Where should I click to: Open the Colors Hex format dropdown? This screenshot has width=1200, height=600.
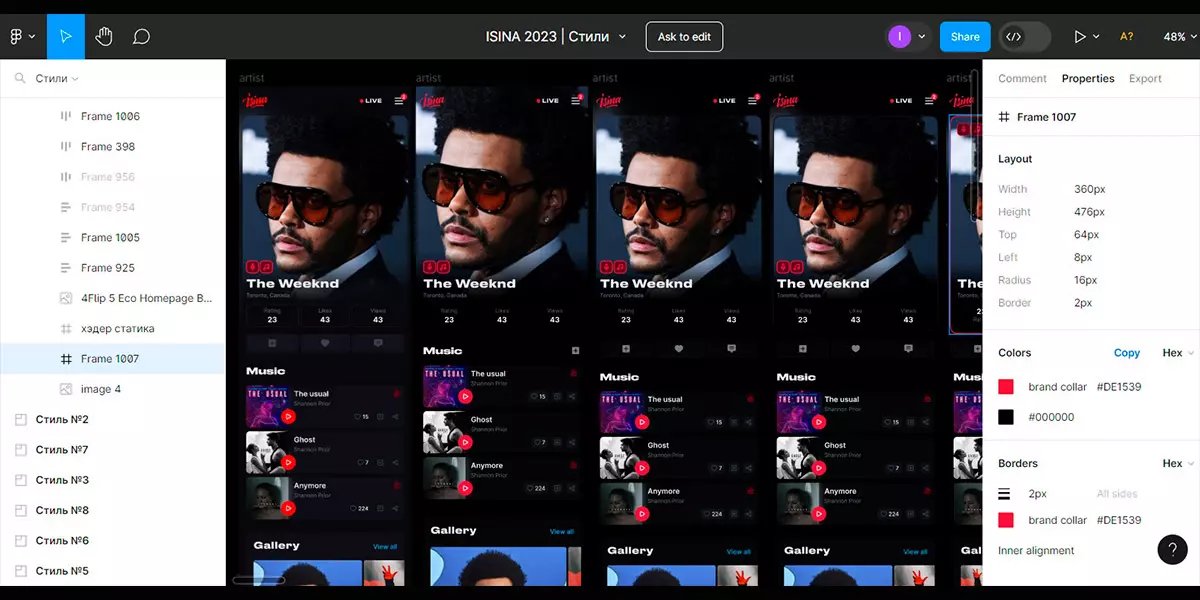(1177, 353)
